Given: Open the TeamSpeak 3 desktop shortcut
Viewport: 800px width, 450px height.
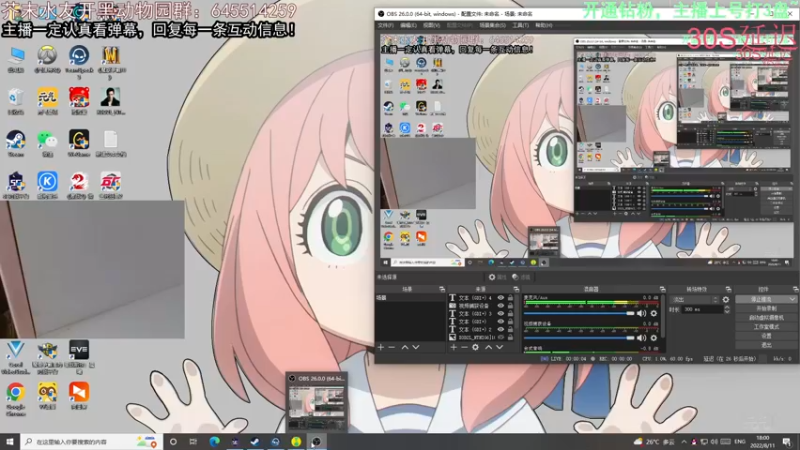Looking at the screenshot, I should [x=79, y=62].
